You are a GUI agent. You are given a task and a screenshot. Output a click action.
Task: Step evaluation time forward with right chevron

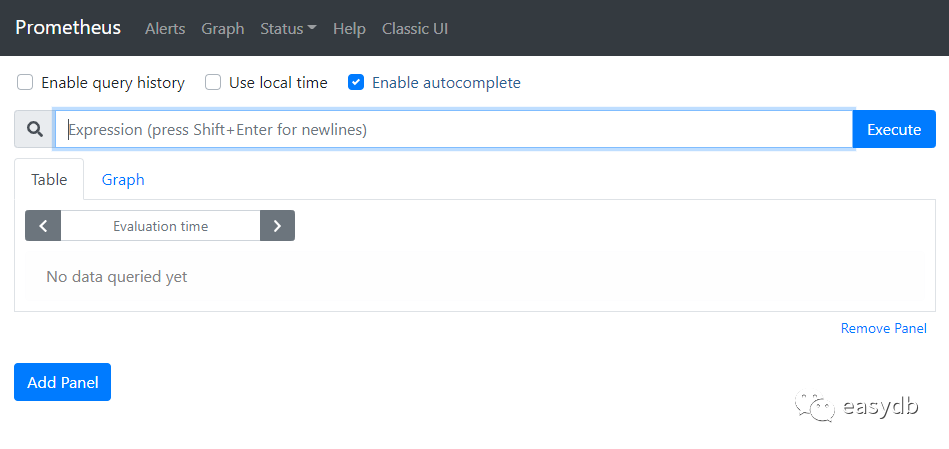pyautogui.click(x=277, y=226)
